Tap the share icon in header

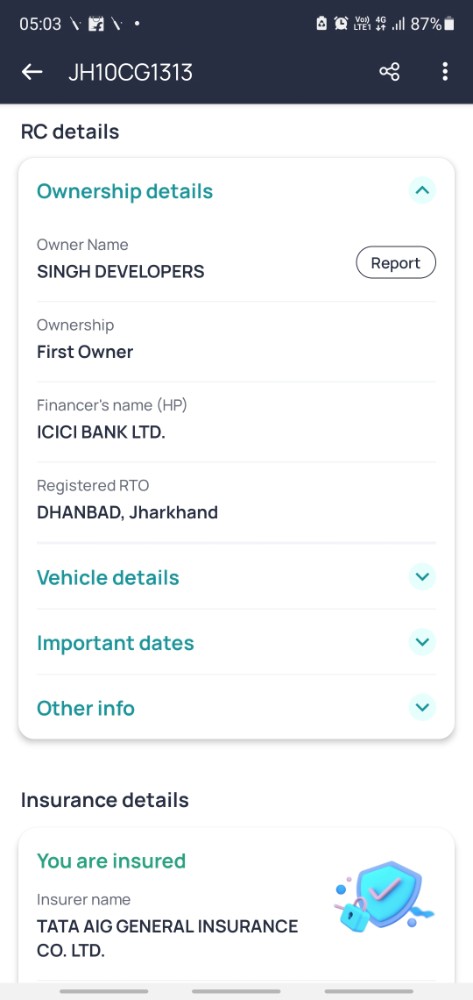click(x=389, y=71)
